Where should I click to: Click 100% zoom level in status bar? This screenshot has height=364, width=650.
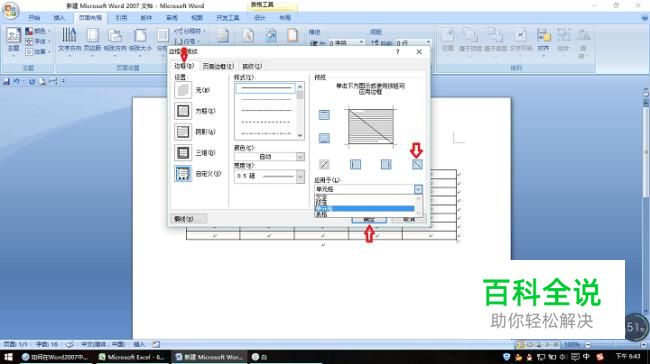(x=572, y=345)
